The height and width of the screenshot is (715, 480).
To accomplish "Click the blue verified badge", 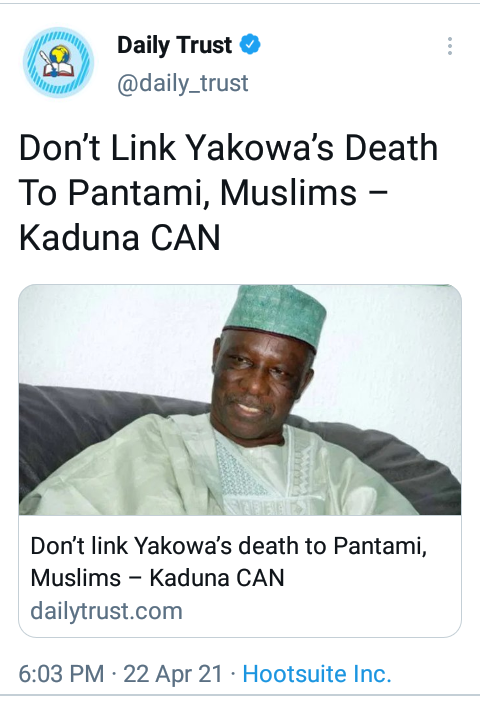I will point(250,45).
